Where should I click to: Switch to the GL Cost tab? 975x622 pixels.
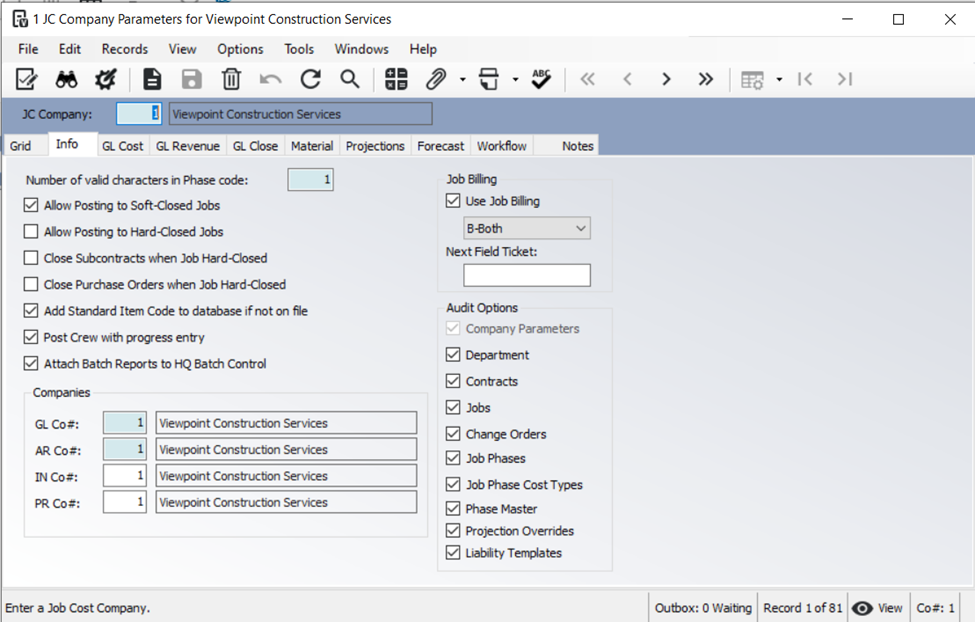click(x=122, y=146)
